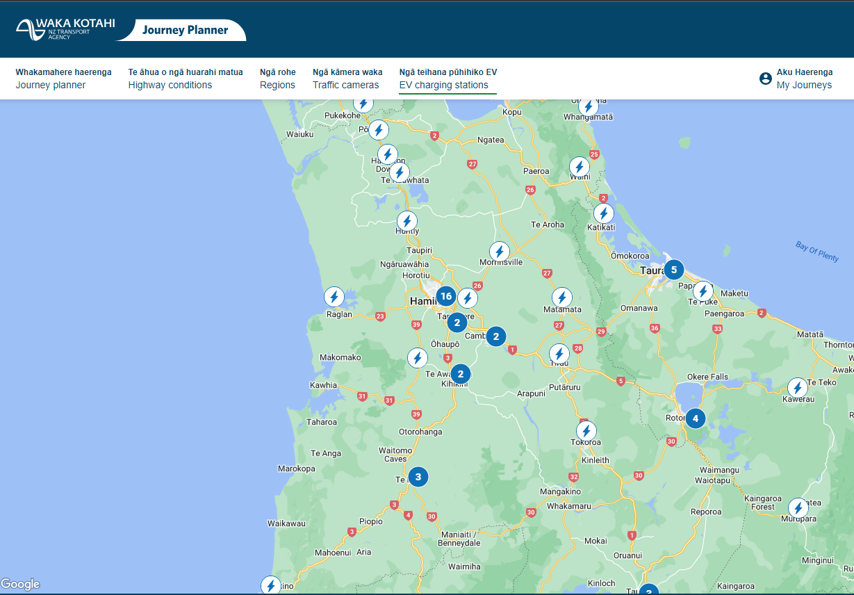Viewport: 854px width, 595px height.
Task: Click the Ngatea town label
Action: (x=490, y=139)
